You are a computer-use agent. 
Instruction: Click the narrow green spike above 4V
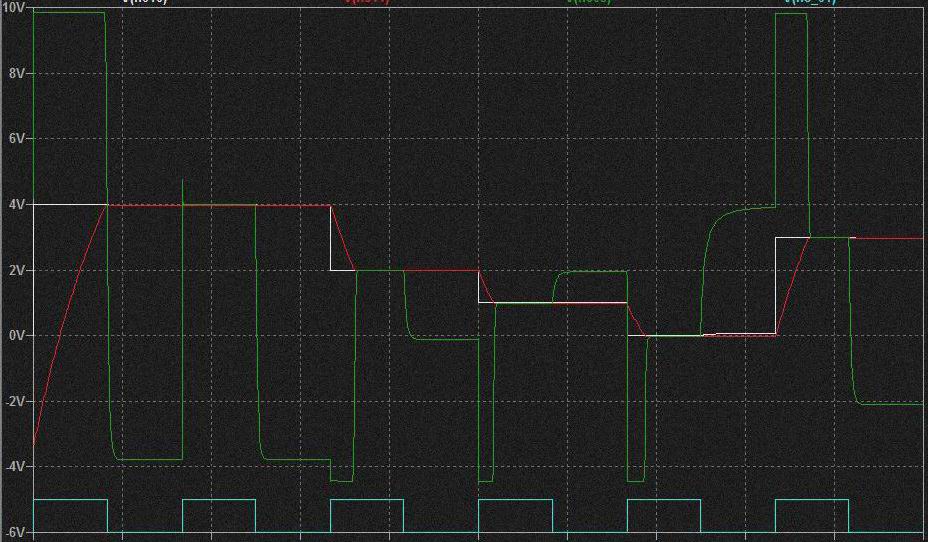[x=183, y=190]
